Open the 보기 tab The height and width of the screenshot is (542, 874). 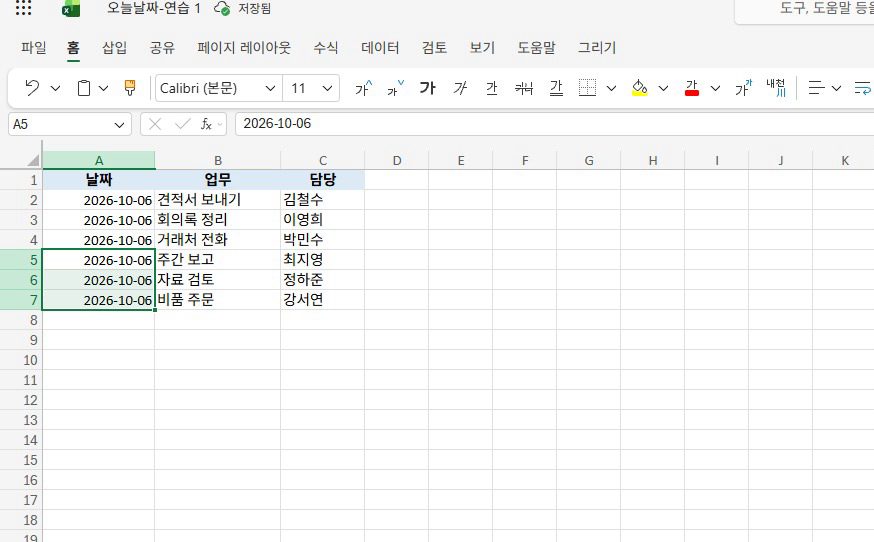[x=482, y=48]
